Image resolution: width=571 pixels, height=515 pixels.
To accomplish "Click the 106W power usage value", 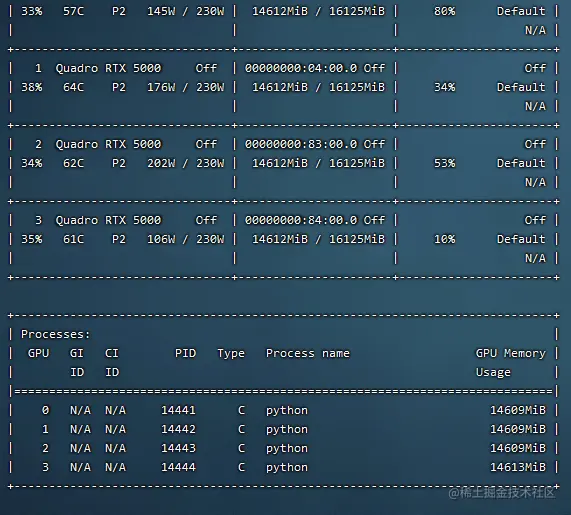I will click(161, 239).
